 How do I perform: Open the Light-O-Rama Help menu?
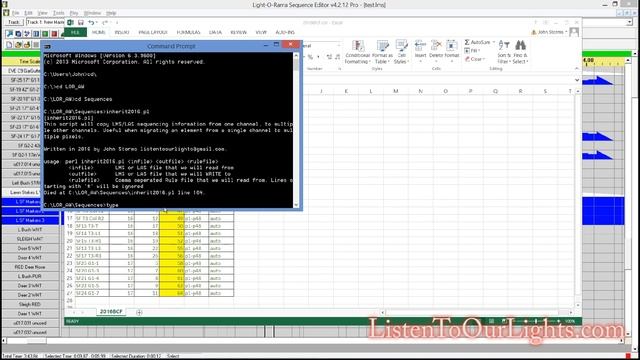(111, 13)
